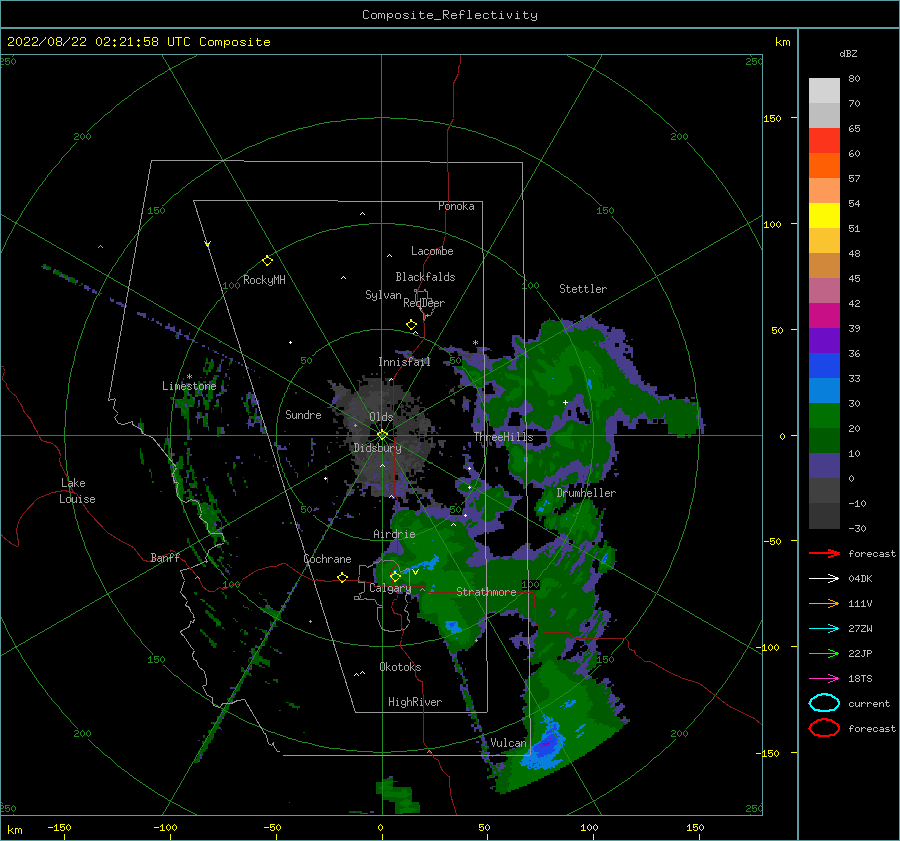Click the green 22JP arrow icon

[x=824, y=653]
